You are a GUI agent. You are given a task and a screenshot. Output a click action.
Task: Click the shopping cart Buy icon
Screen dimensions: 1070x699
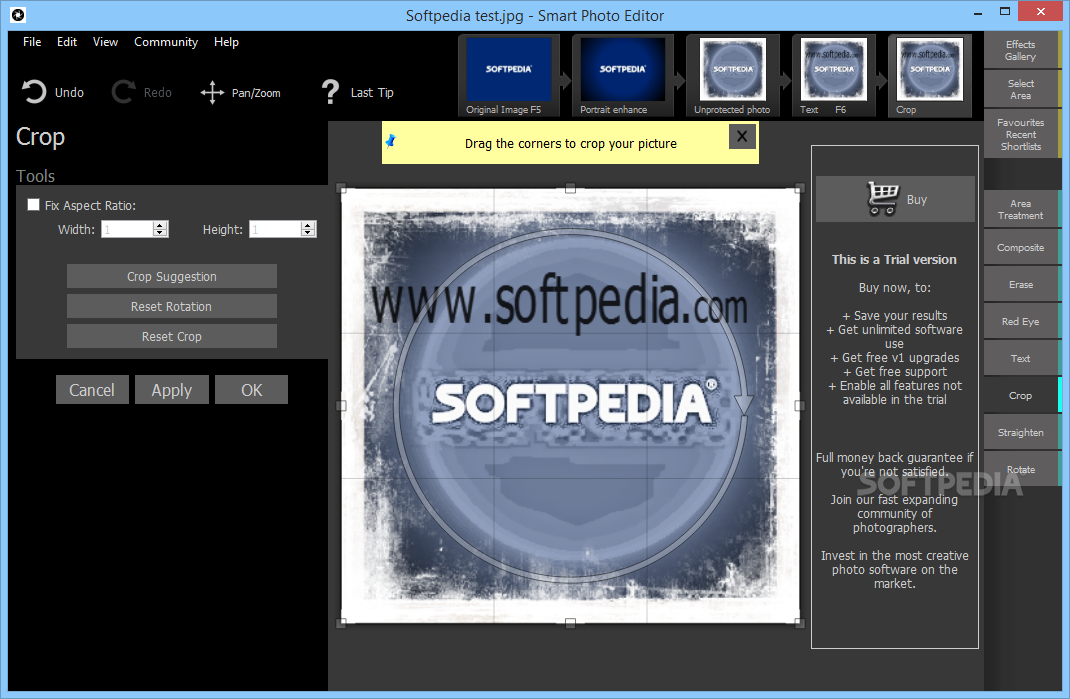[x=882, y=199]
